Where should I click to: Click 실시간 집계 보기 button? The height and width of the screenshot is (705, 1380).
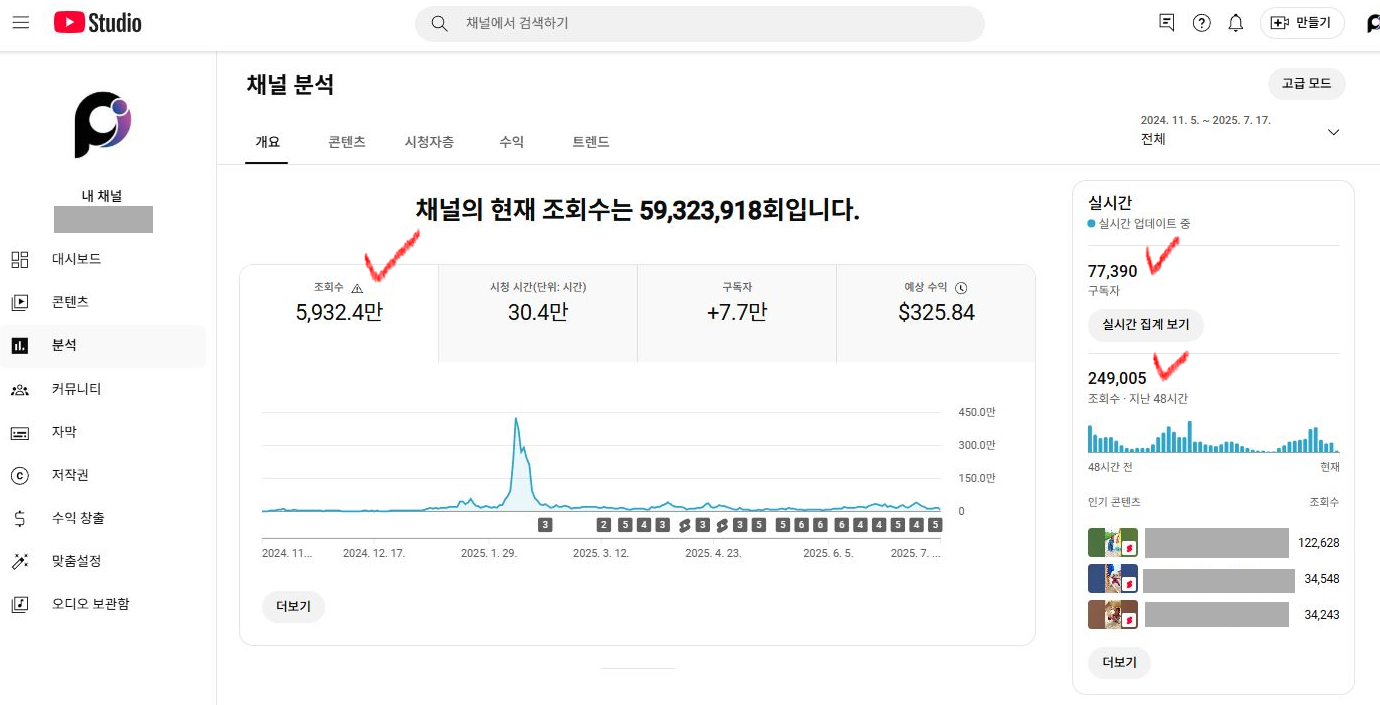(1145, 324)
